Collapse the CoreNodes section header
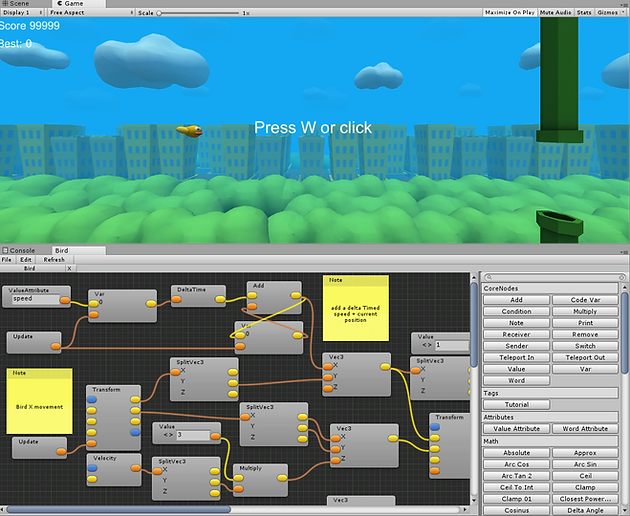Image resolution: width=630 pixels, height=516 pixels. point(550,288)
